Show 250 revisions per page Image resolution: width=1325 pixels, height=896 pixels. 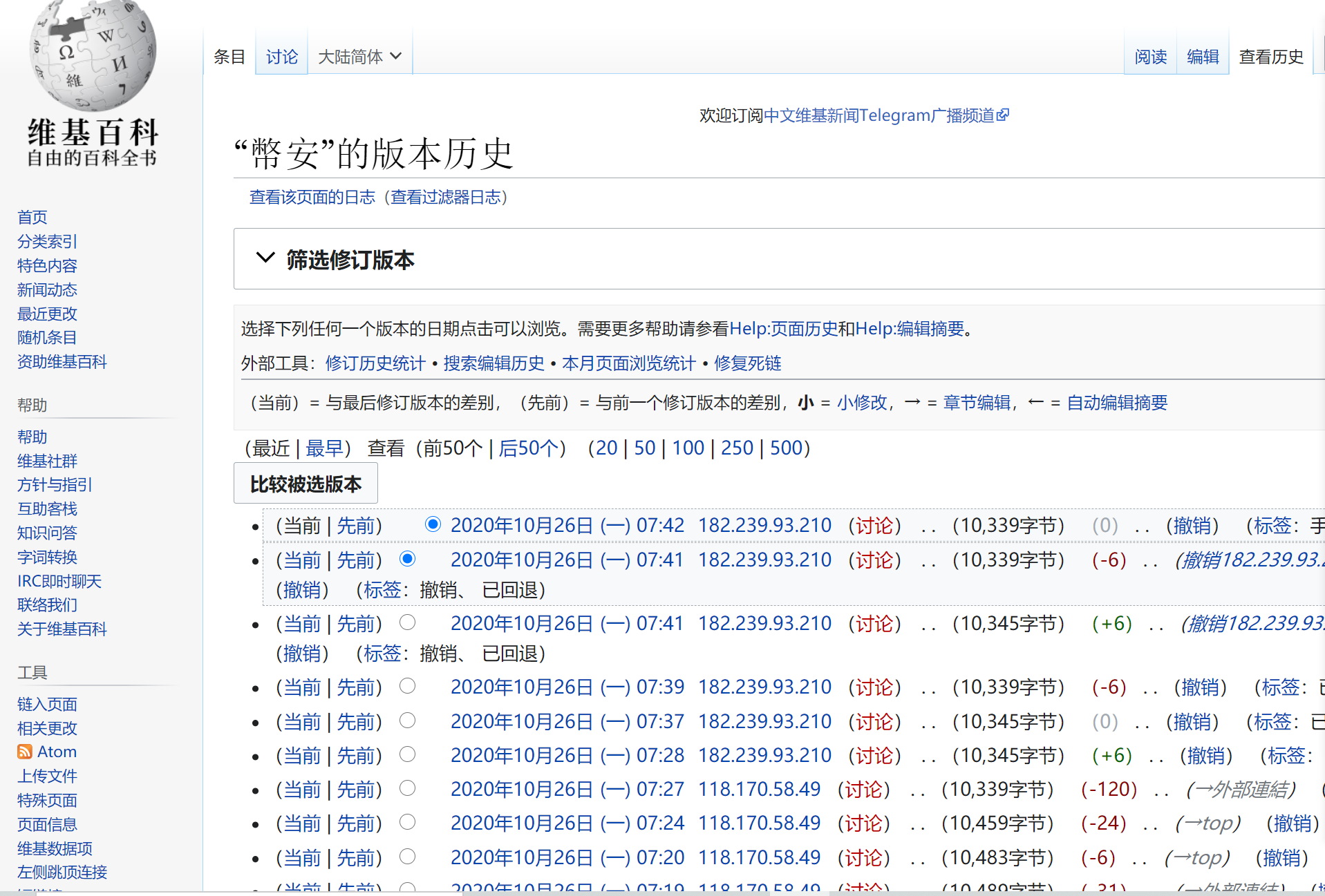(x=737, y=448)
